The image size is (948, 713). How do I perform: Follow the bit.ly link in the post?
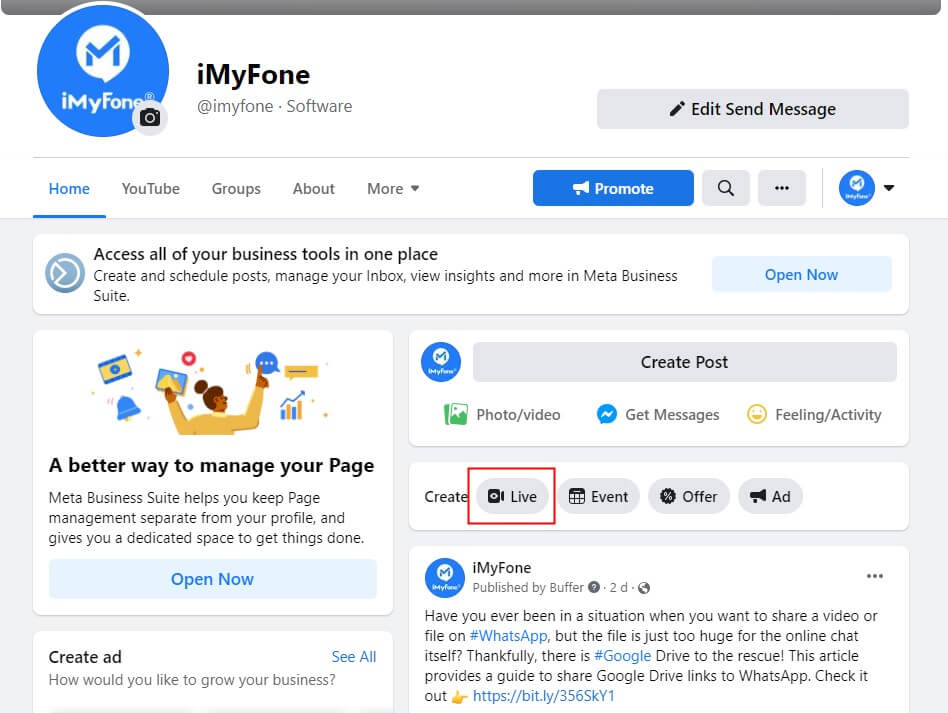click(x=544, y=695)
